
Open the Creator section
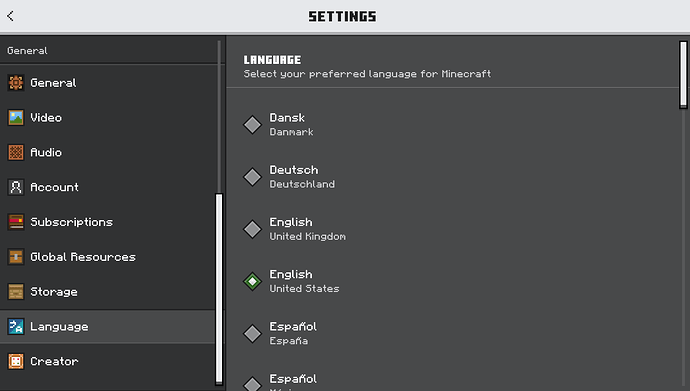coord(107,361)
